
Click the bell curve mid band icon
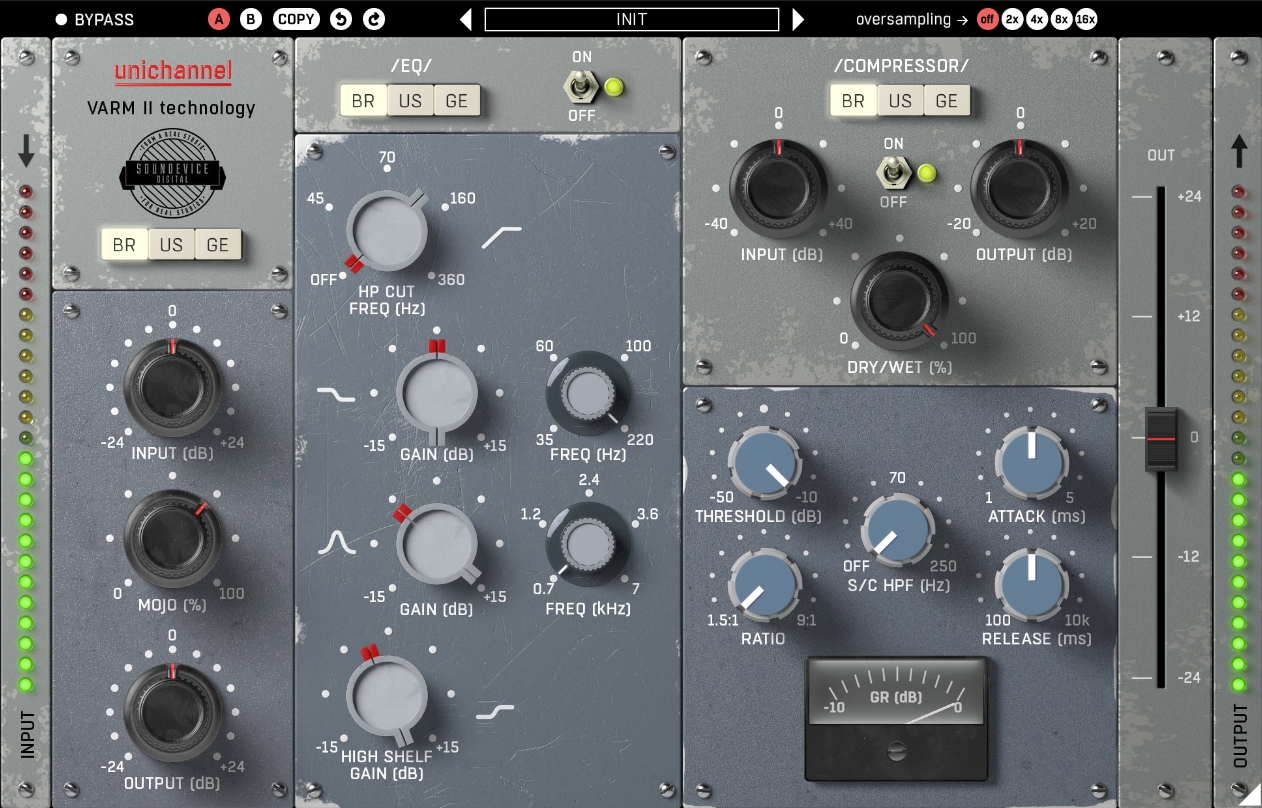[x=337, y=543]
